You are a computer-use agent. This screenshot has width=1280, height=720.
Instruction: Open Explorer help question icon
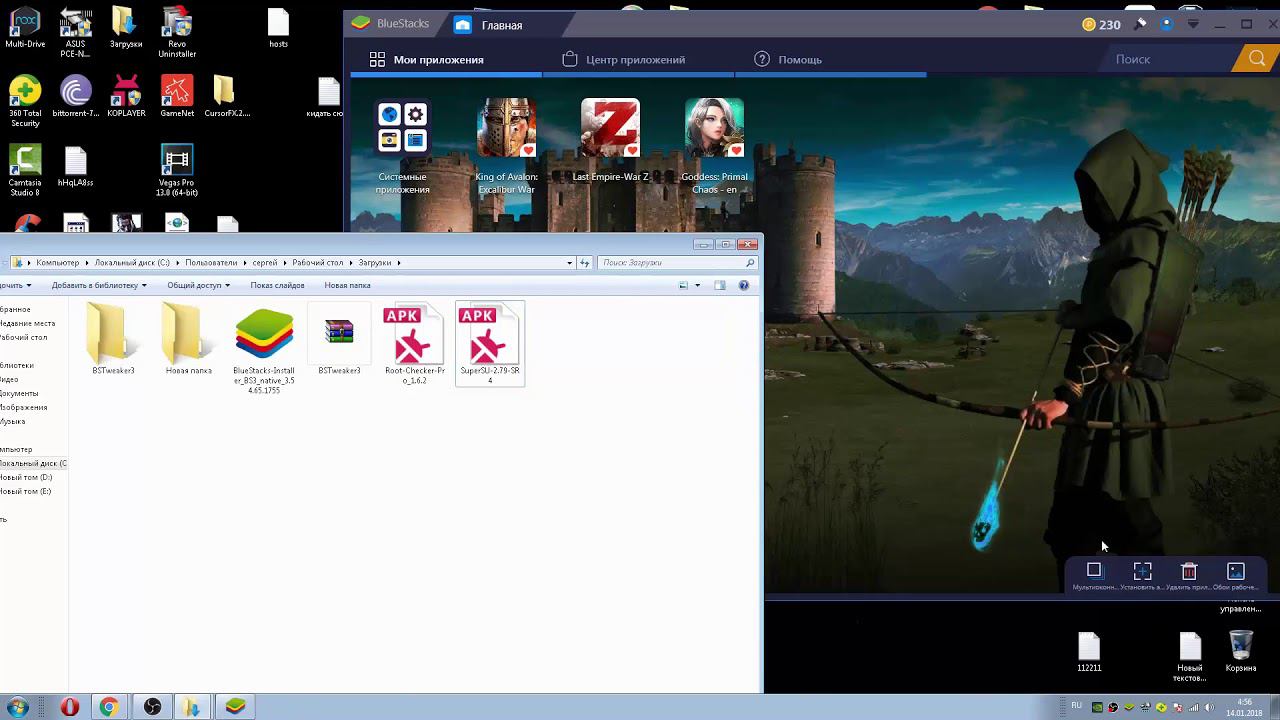click(x=744, y=285)
